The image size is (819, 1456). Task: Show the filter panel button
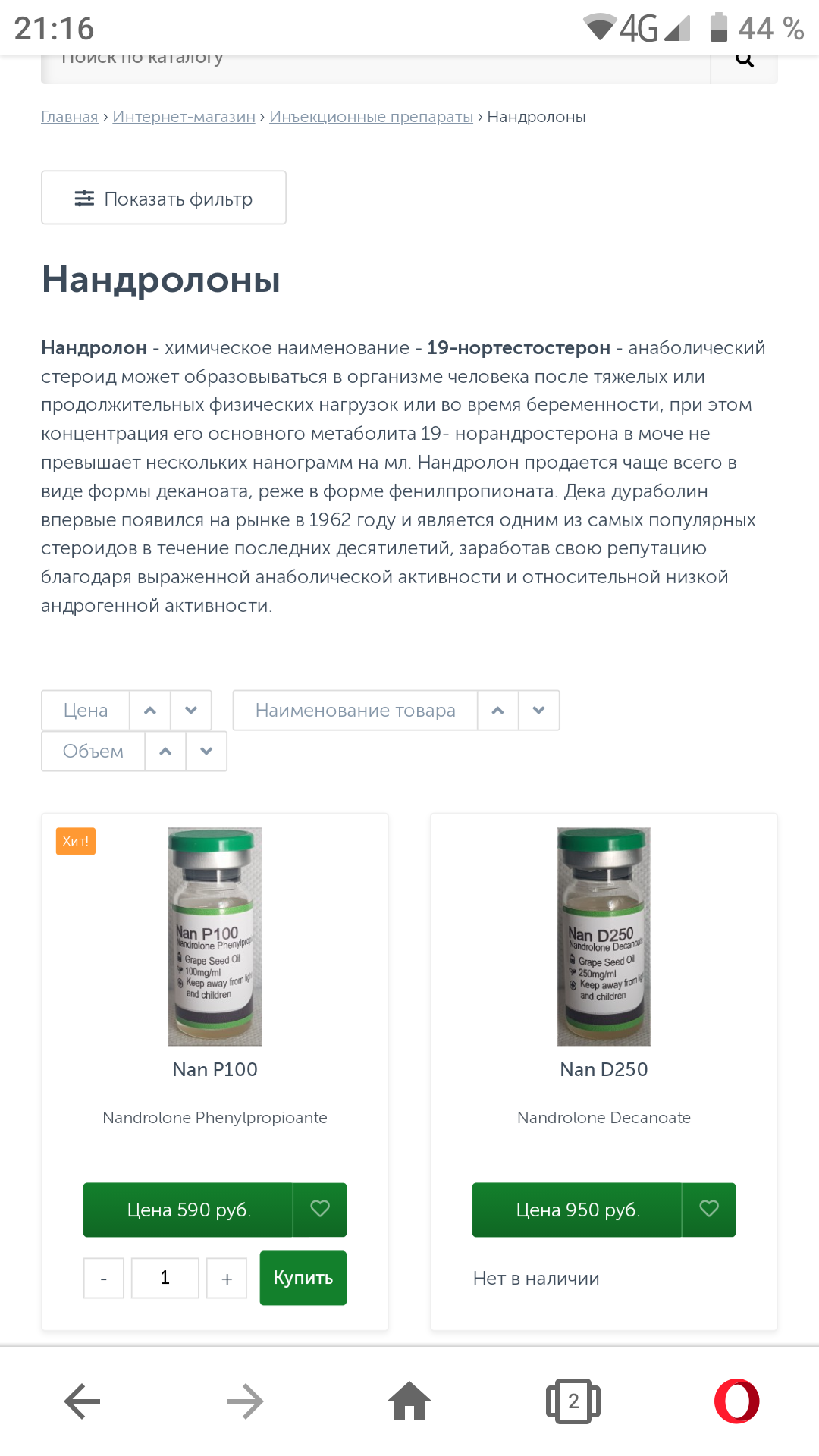[x=164, y=198]
